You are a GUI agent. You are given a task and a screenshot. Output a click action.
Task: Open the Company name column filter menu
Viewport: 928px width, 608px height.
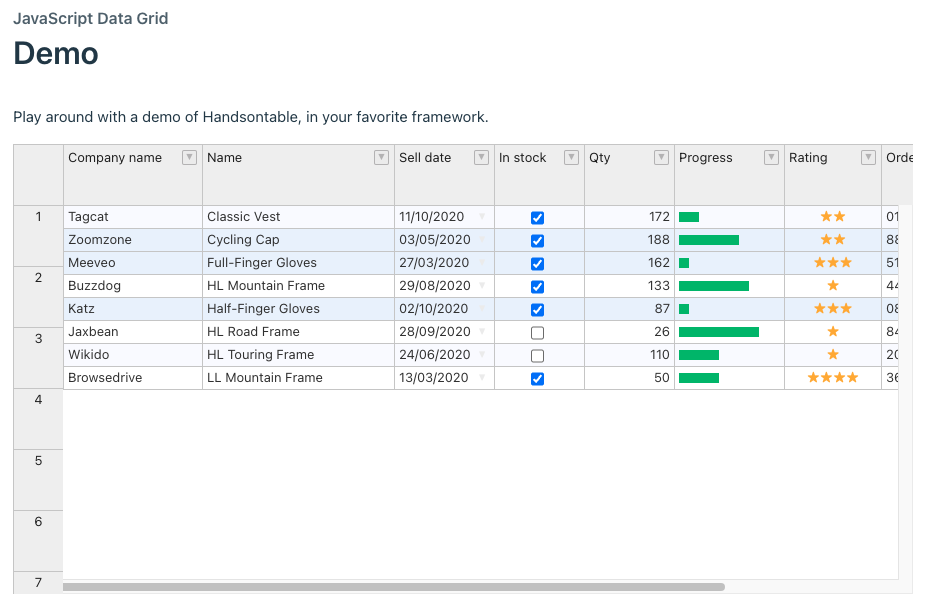coord(189,157)
